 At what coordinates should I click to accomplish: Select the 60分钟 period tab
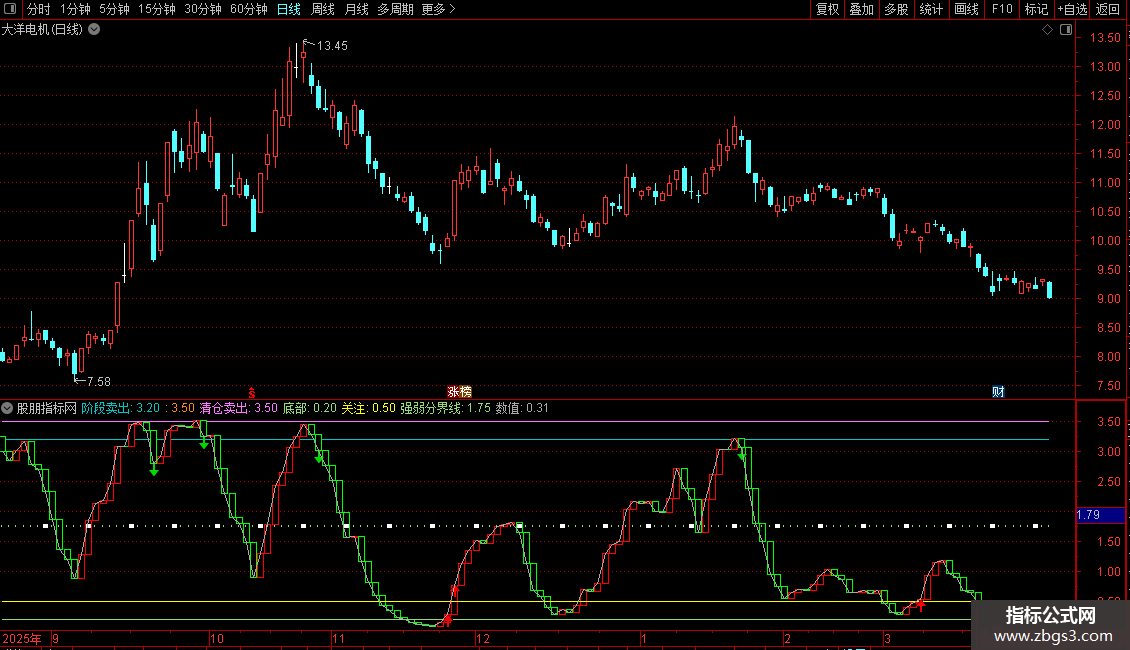pyautogui.click(x=248, y=9)
